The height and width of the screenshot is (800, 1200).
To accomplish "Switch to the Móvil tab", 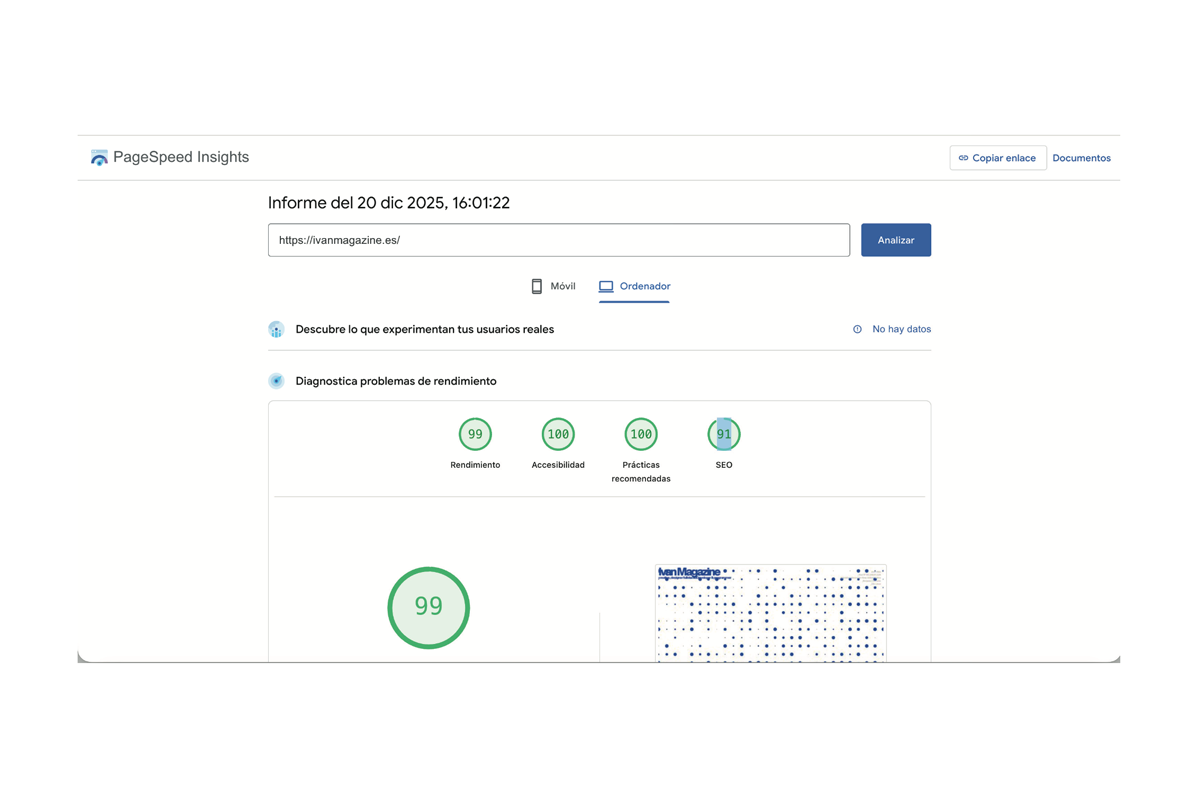I will click(x=553, y=286).
